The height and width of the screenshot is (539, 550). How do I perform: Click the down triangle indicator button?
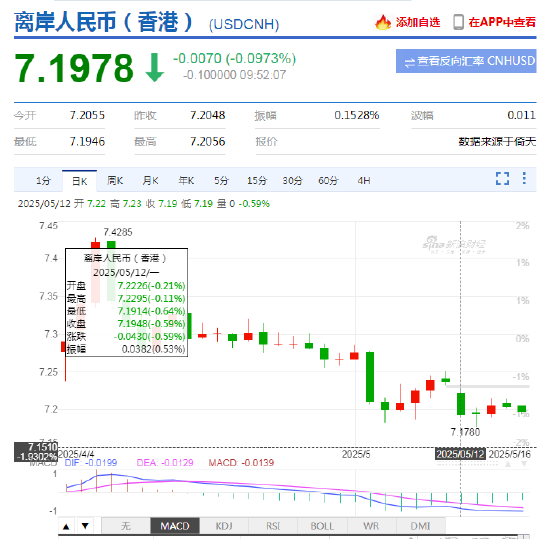85,526
